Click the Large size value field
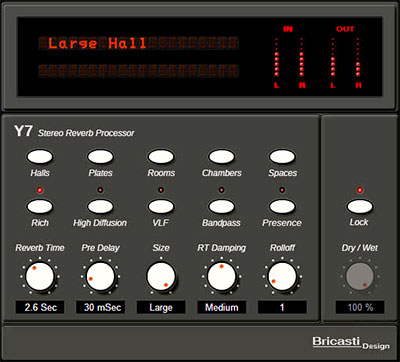The height and width of the screenshot is (362, 400). click(x=161, y=307)
